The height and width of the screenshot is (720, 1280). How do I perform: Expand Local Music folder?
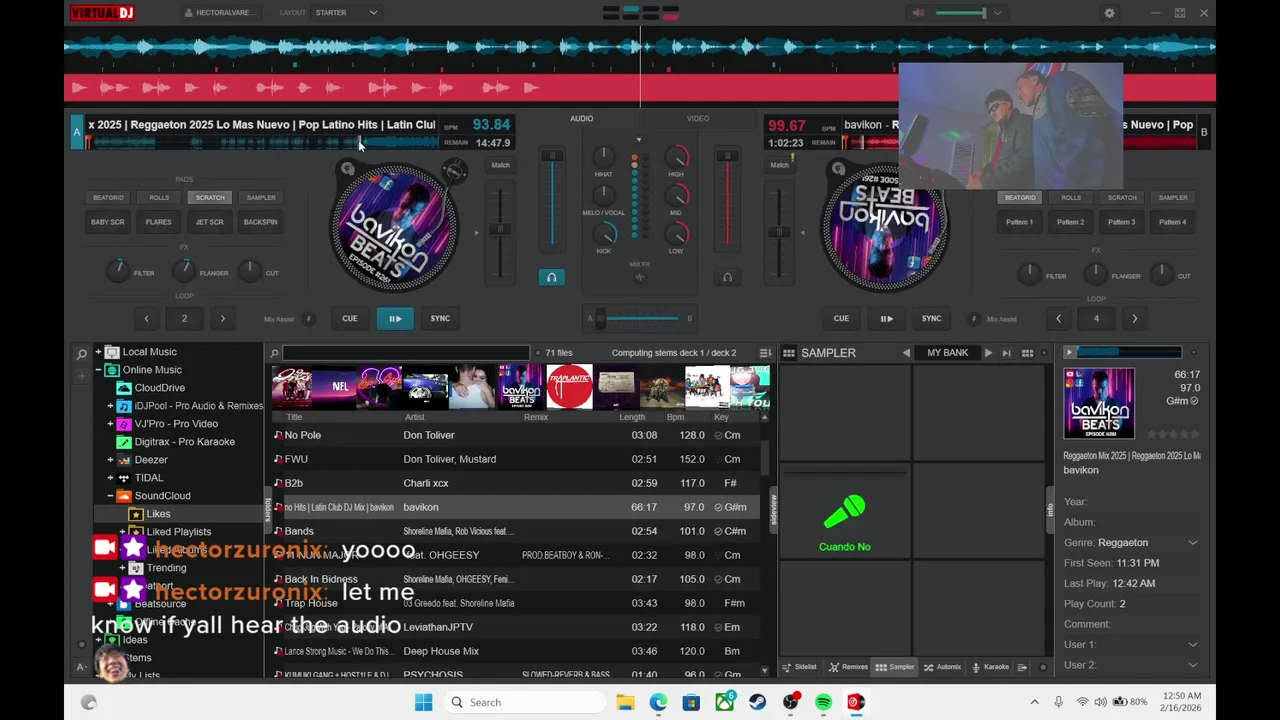[x=98, y=352]
